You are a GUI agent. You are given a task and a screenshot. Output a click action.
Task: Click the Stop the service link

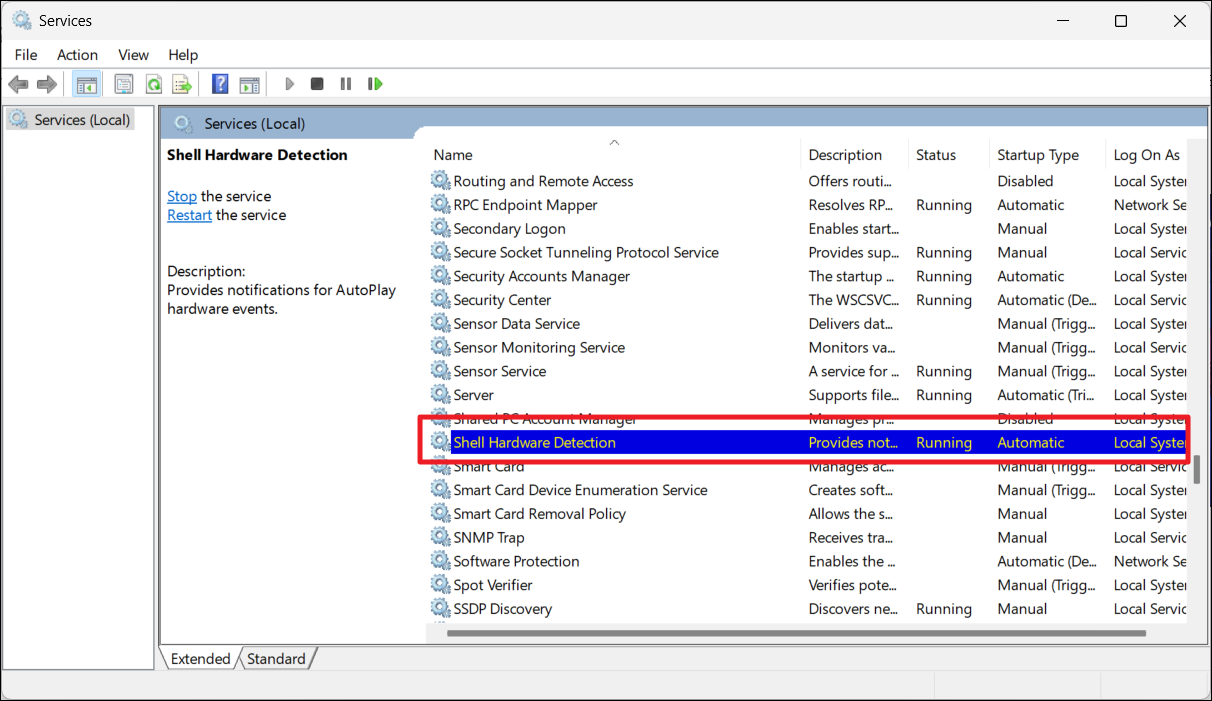click(x=182, y=196)
